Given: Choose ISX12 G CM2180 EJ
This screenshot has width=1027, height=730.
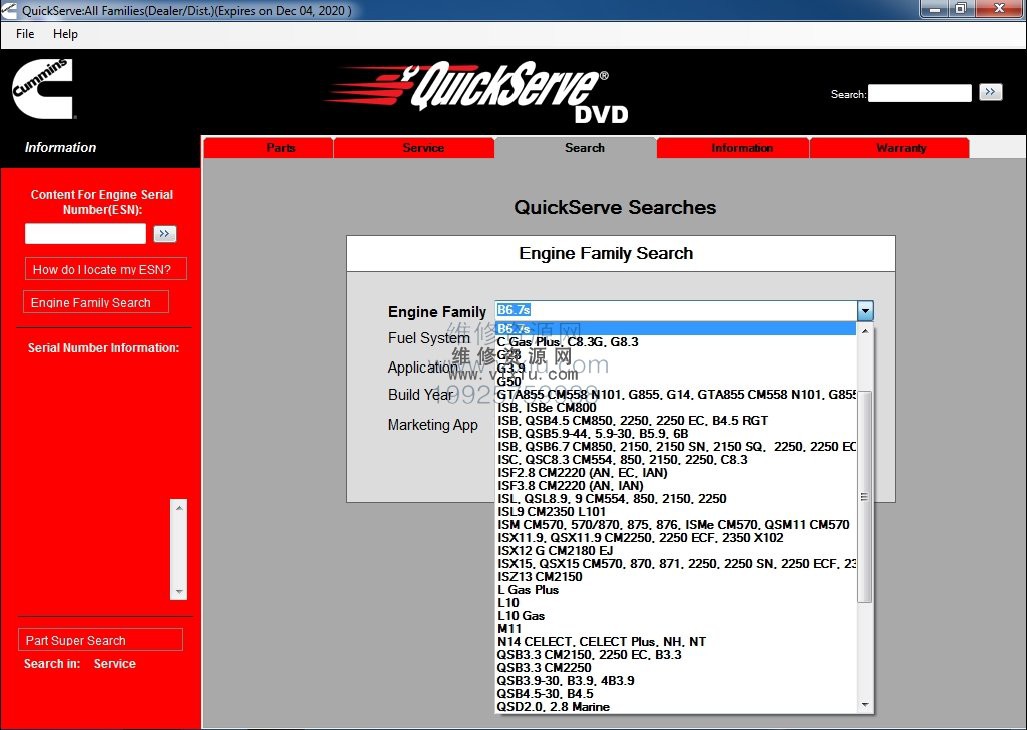Looking at the screenshot, I should pyautogui.click(x=675, y=551).
